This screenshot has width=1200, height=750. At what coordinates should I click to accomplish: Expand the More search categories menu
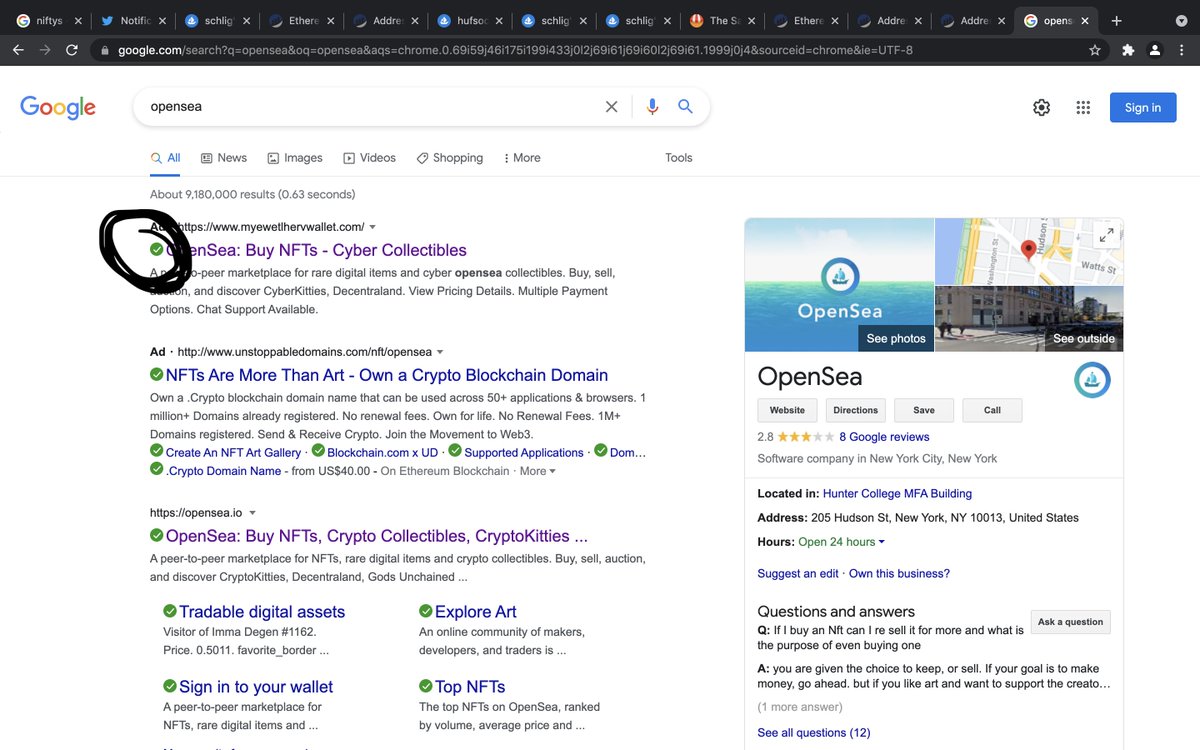pos(522,158)
